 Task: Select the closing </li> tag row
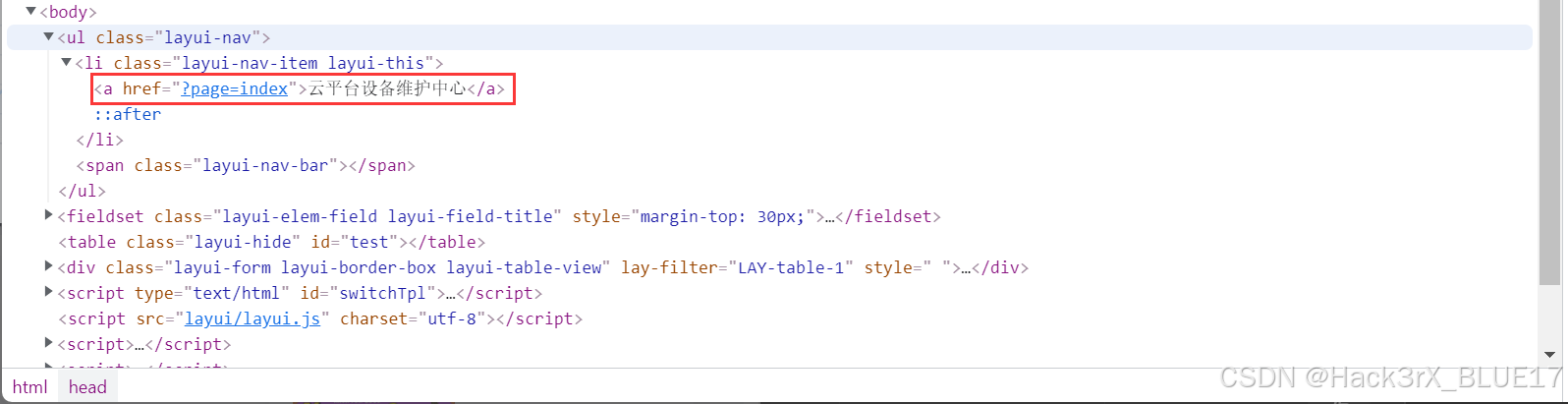click(x=100, y=140)
